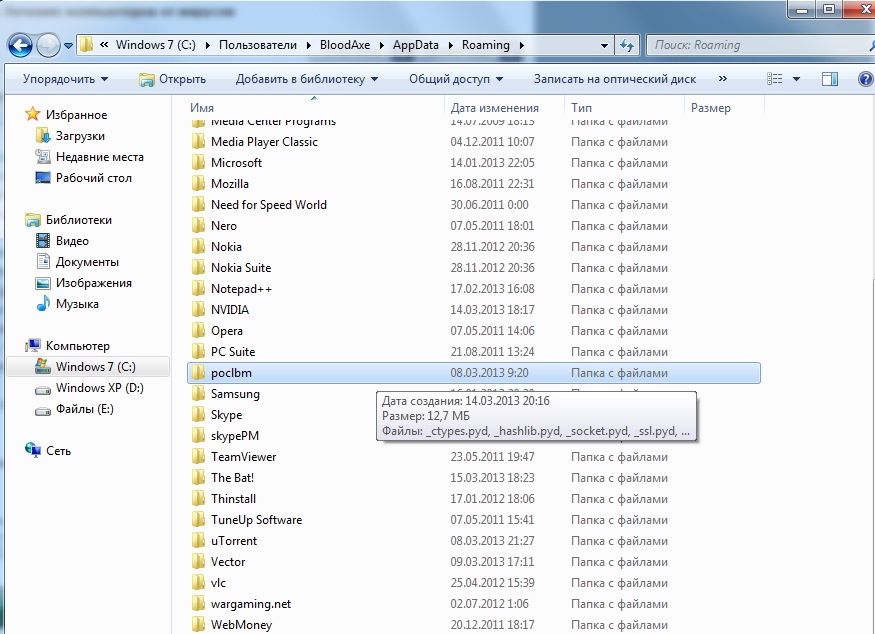Click the Forward navigation arrow

[49, 45]
